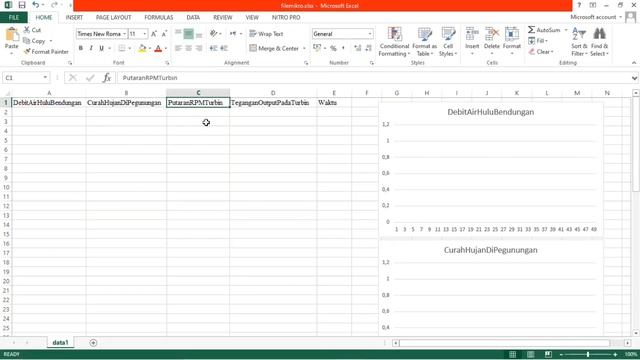This screenshot has height=360, width=640.
Task: Undo the last action
Action: pyautogui.click(x=36, y=5)
